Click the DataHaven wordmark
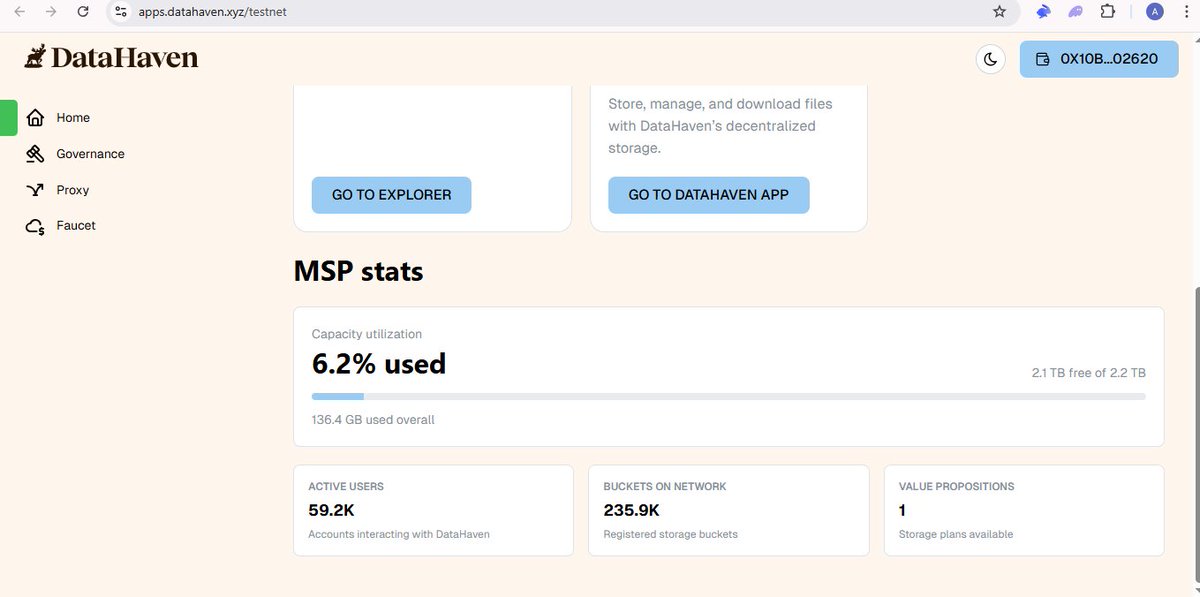The image size is (1200, 597). [125, 58]
